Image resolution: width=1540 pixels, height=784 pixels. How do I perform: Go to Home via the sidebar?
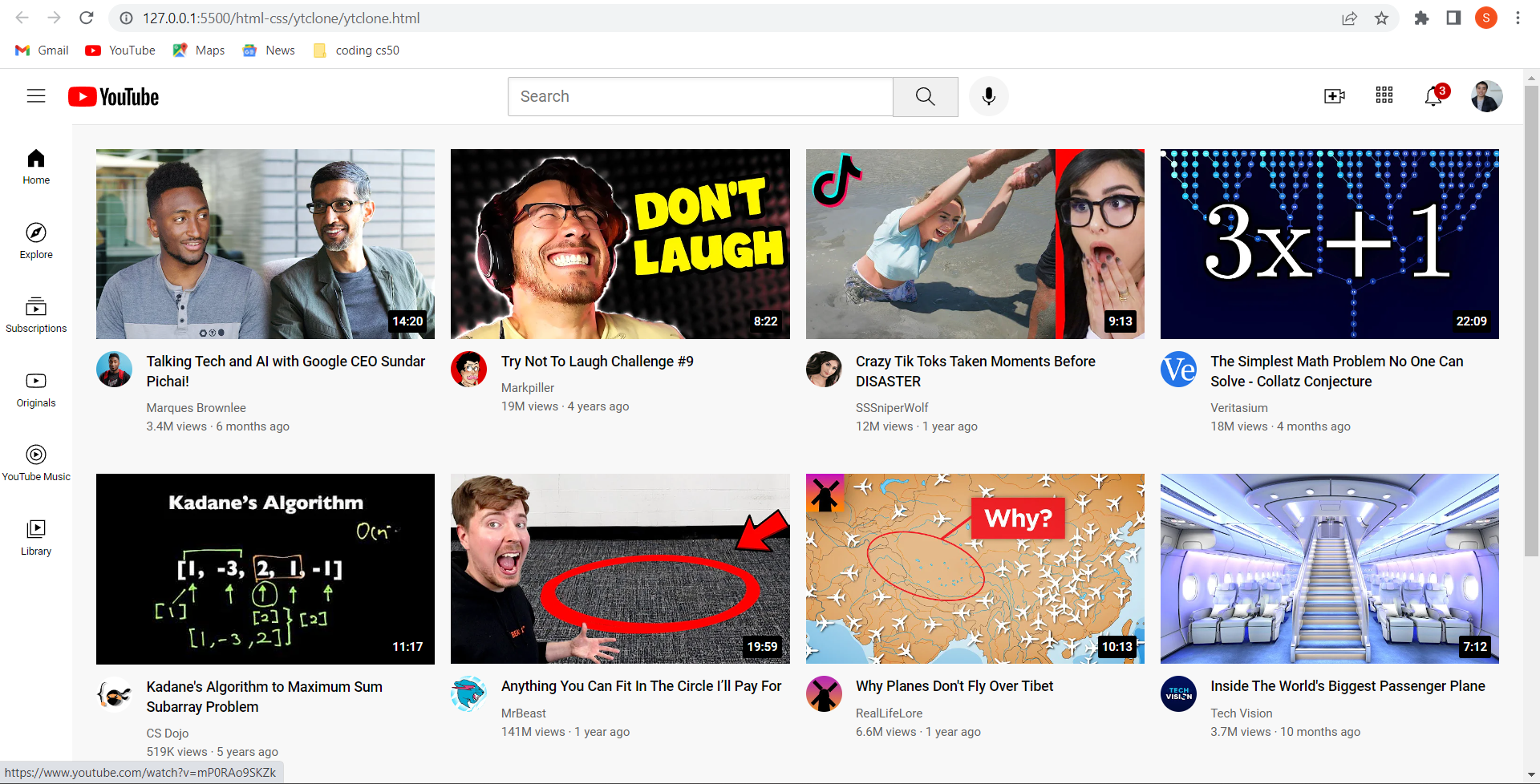(35, 166)
